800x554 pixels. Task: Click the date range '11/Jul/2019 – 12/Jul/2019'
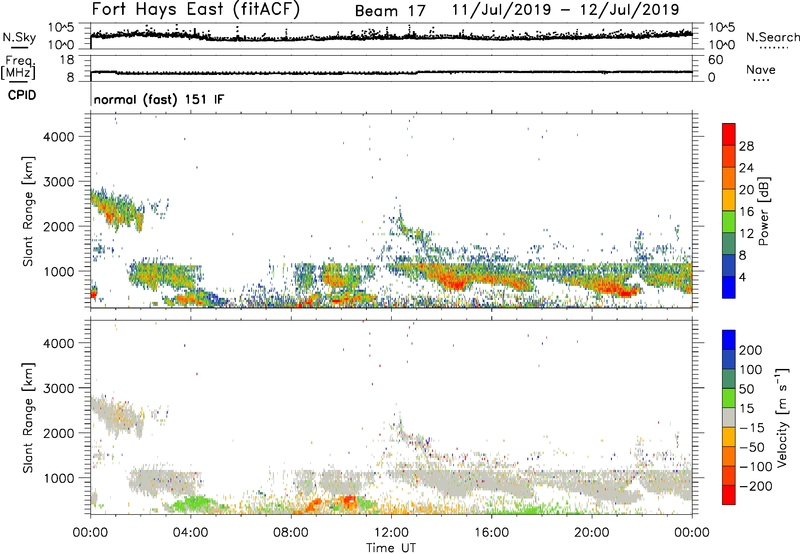(x=565, y=10)
